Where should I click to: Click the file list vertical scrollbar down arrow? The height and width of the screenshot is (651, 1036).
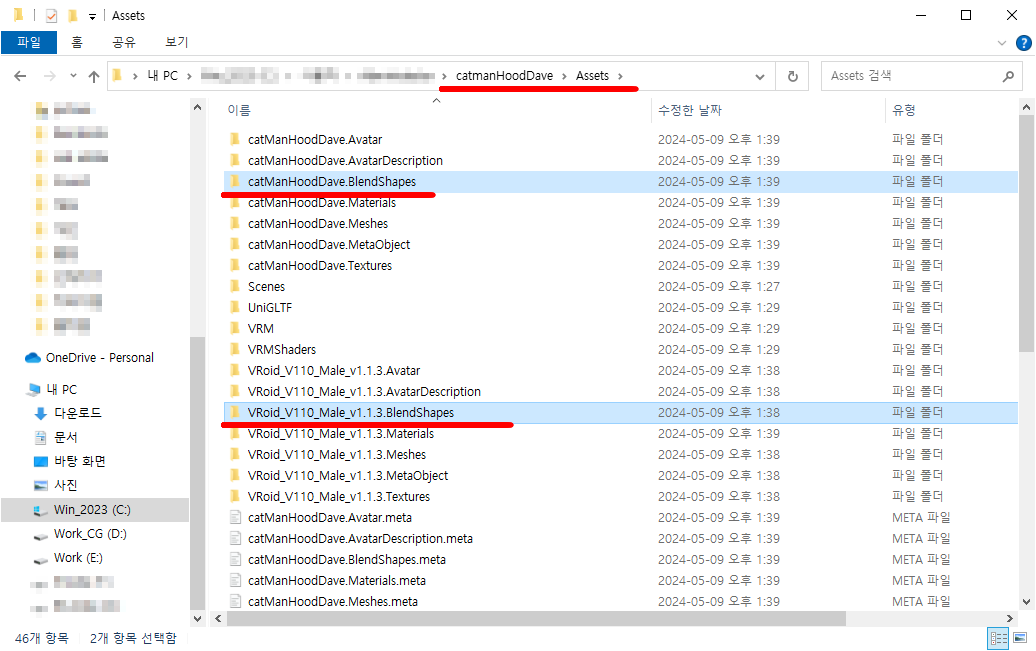[1026, 601]
